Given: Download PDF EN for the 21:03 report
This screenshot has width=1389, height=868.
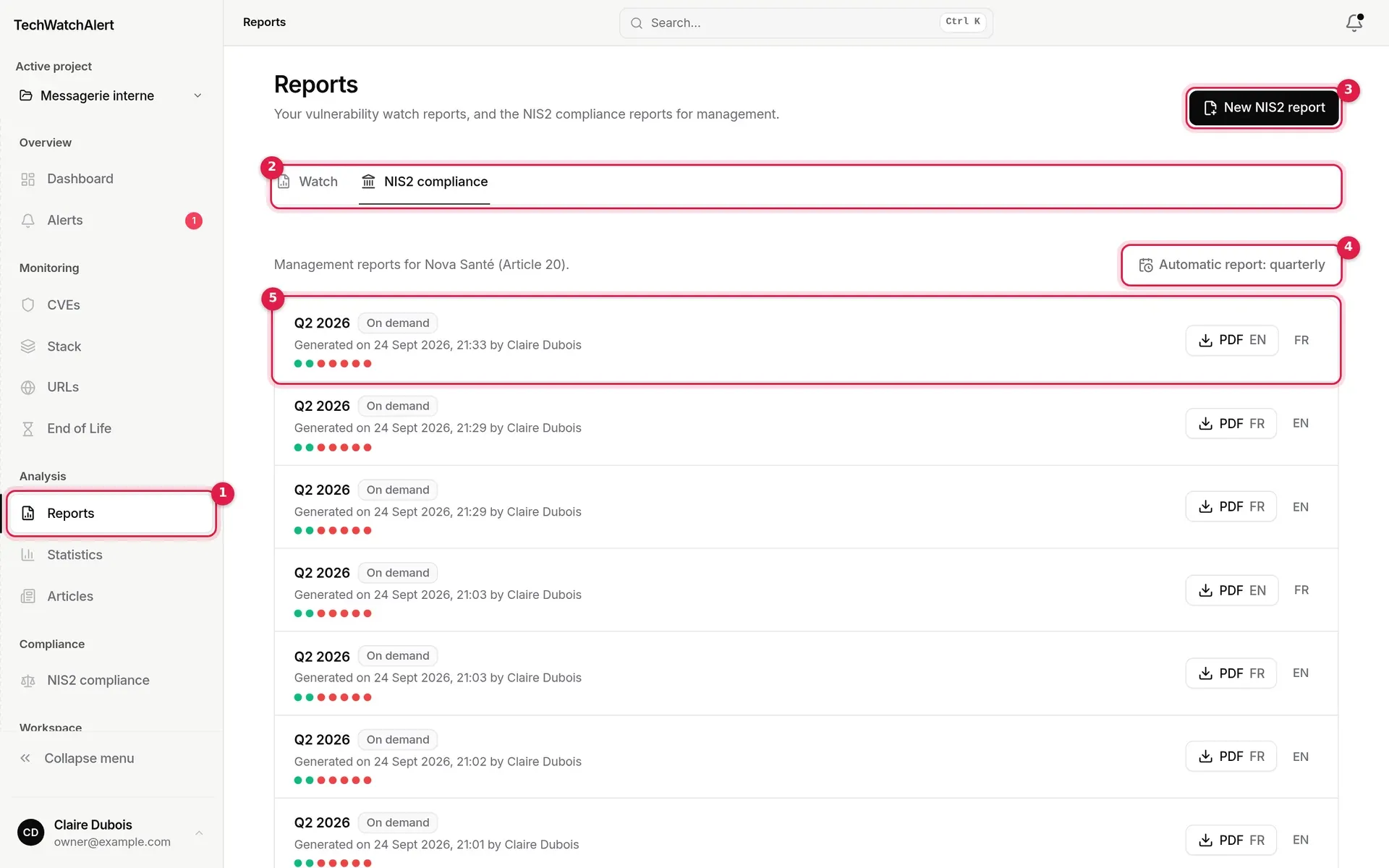Looking at the screenshot, I should [x=1232, y=590].
